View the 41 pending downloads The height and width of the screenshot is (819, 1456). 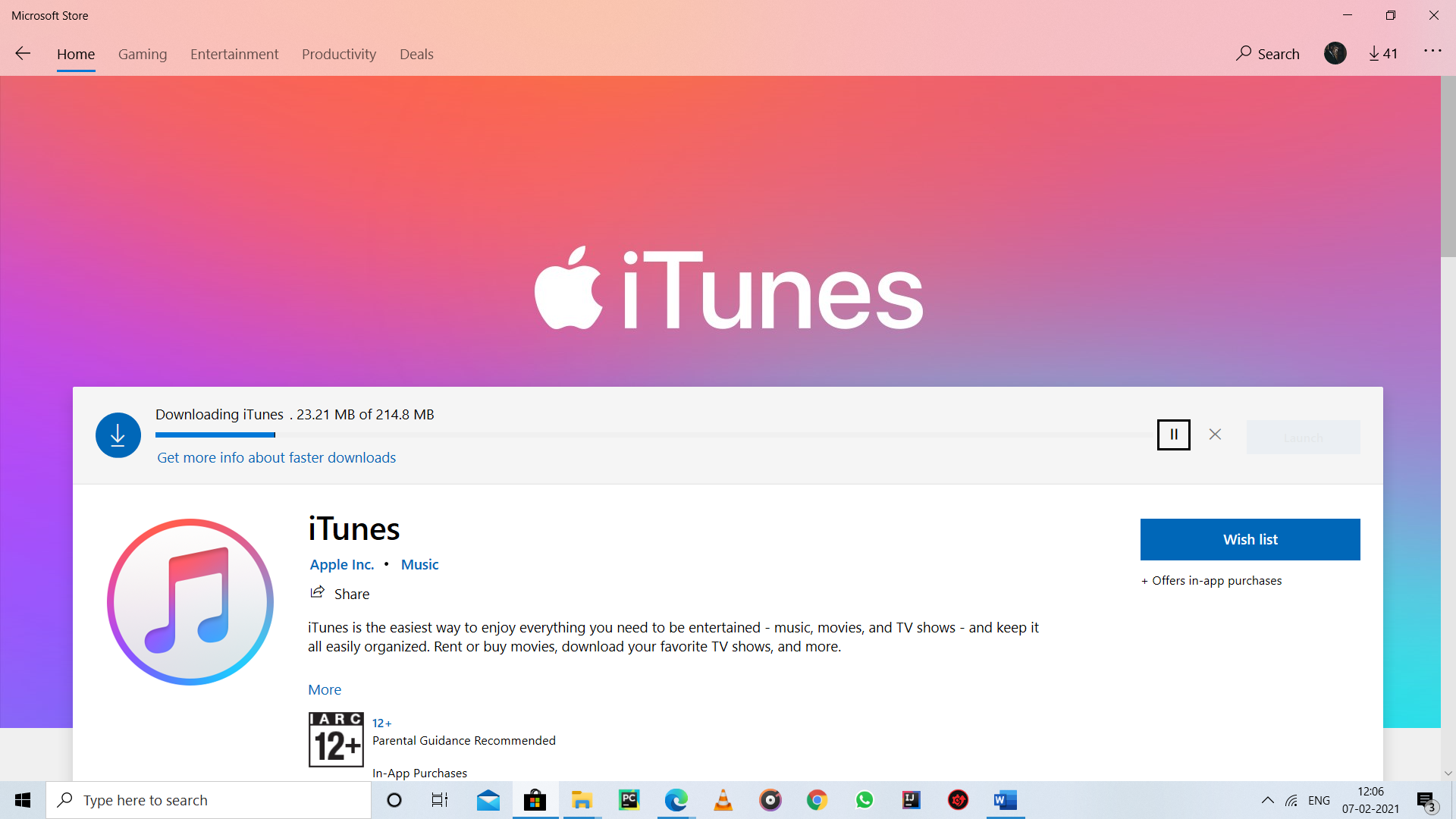click(x=1383, y=53)
